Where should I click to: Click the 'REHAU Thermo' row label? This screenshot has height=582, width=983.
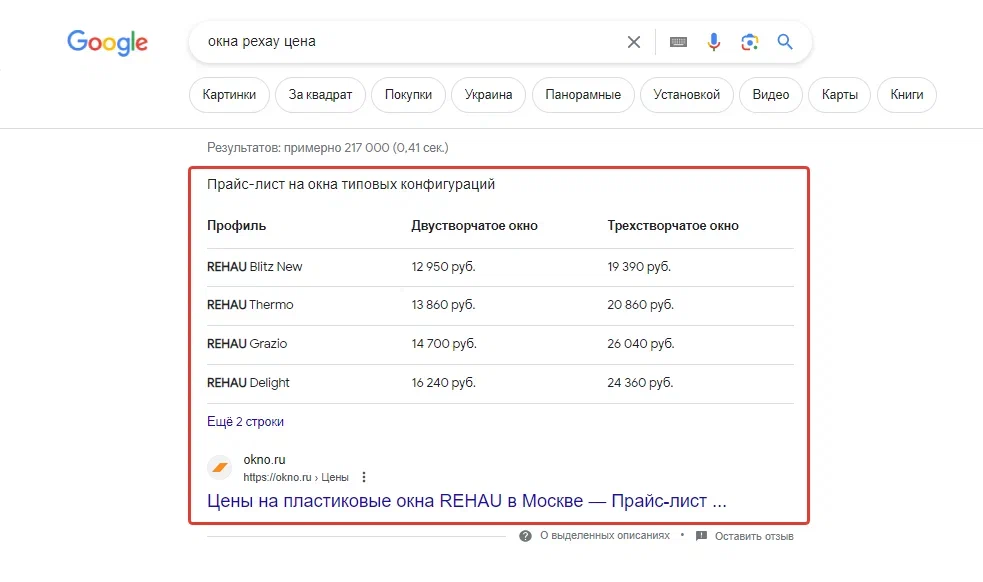(250, 305)
